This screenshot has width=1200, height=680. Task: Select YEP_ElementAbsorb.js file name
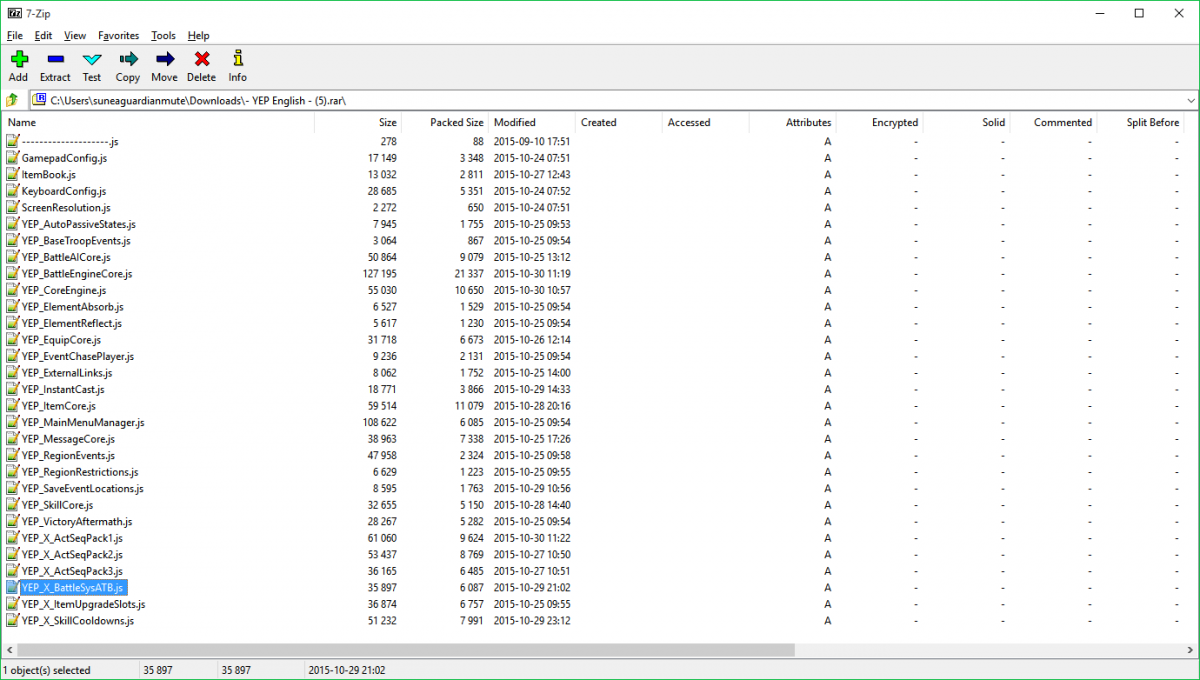[72, 306]
